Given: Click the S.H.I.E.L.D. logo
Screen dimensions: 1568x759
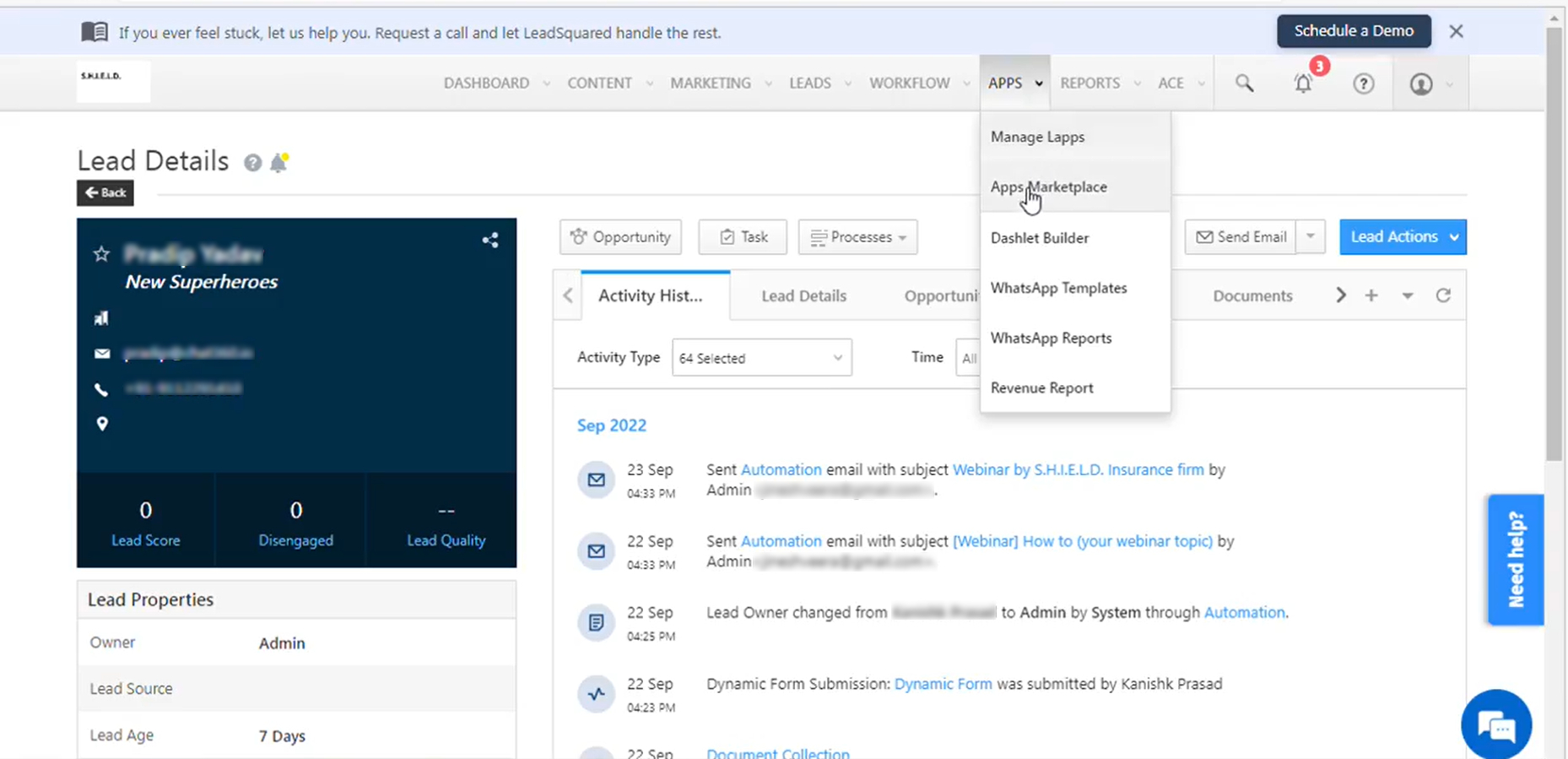Looking at the screenshot, I should coord(113,82).
